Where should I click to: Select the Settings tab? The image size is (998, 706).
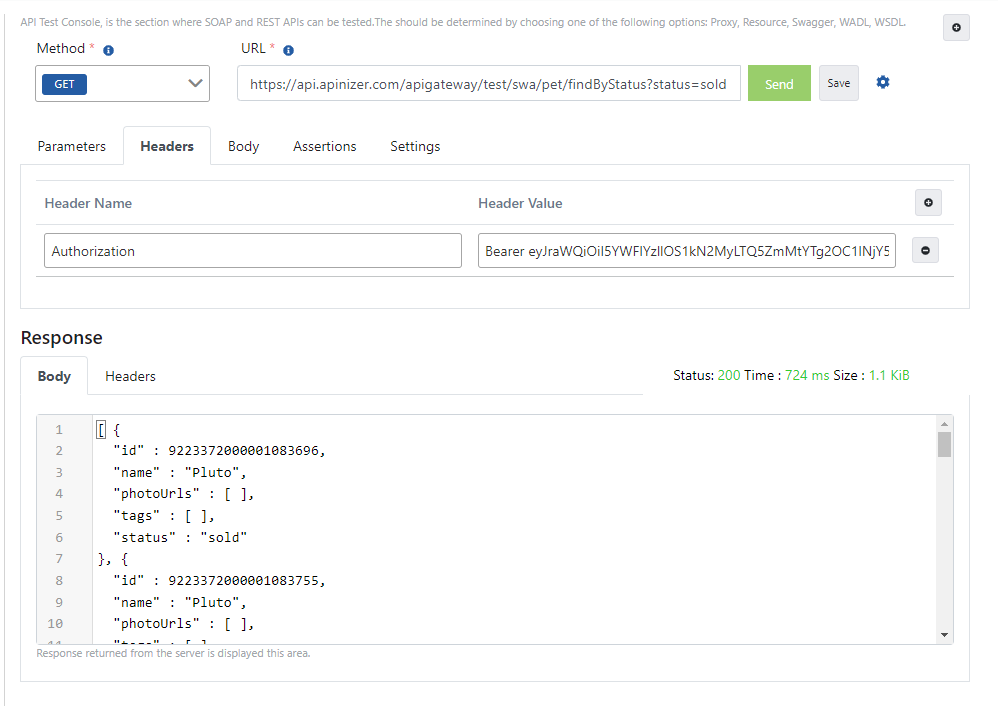coord(415,146)
